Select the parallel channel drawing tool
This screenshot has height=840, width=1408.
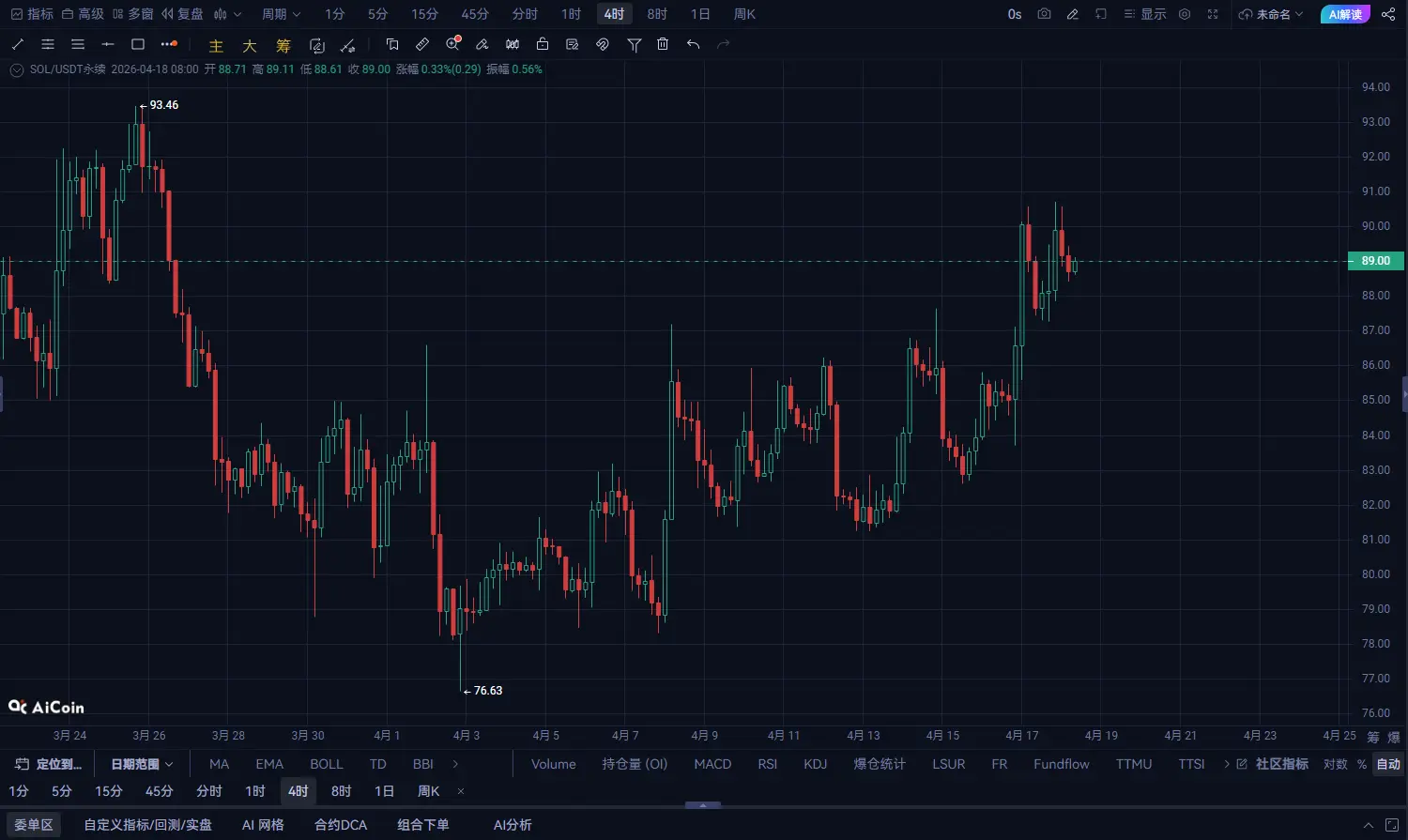click(48, 44)
